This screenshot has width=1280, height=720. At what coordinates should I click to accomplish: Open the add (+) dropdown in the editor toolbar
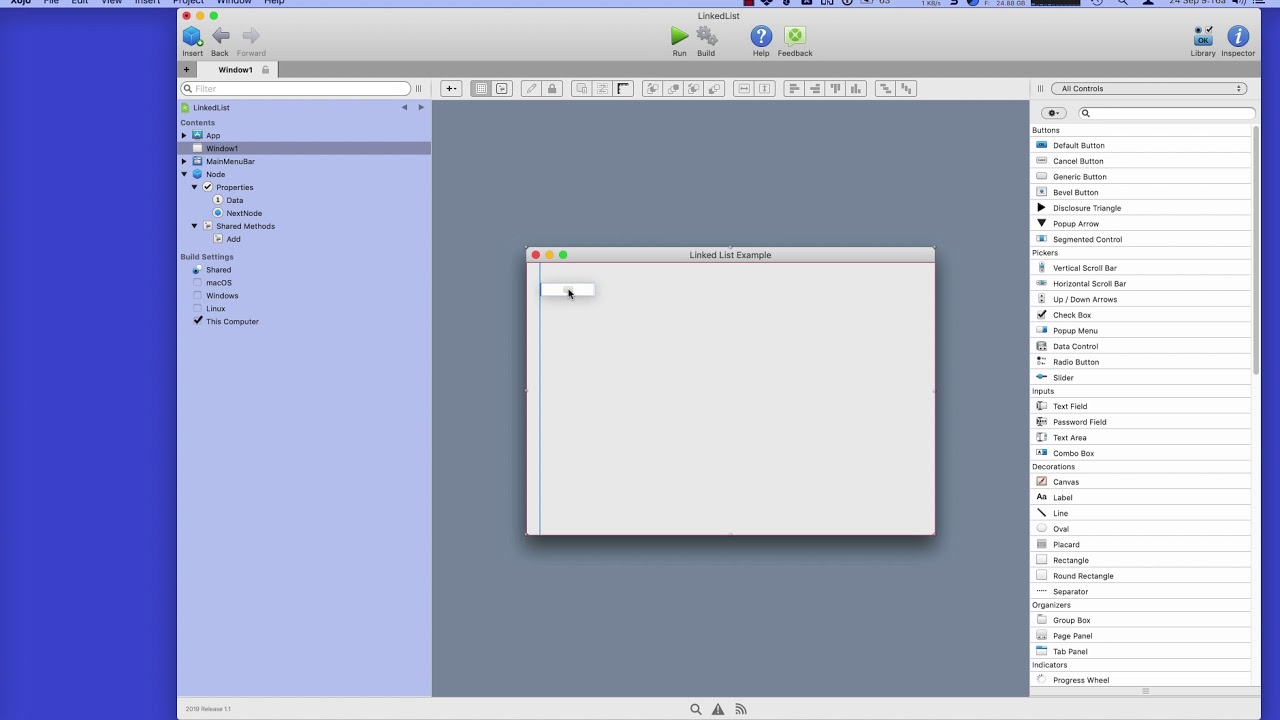(451, 89)
